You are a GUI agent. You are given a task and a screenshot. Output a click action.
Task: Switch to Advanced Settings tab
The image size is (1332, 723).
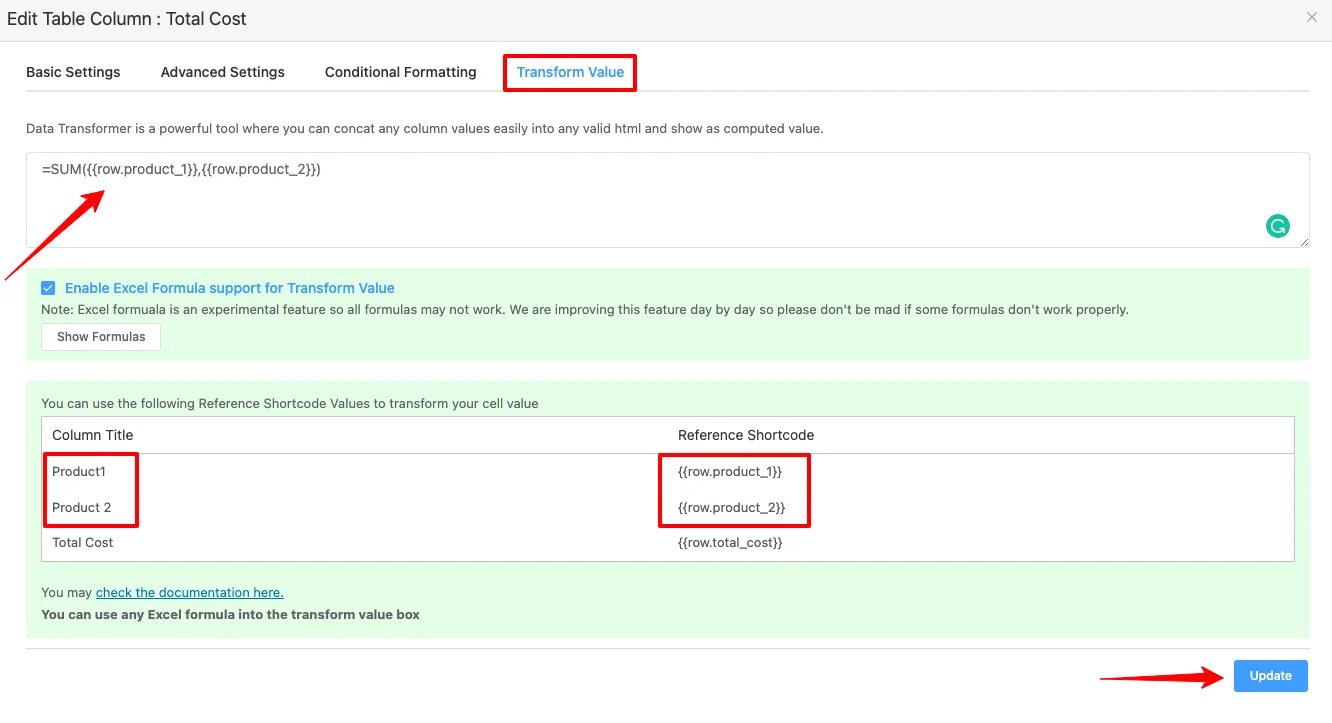click(x=223, y=72)
